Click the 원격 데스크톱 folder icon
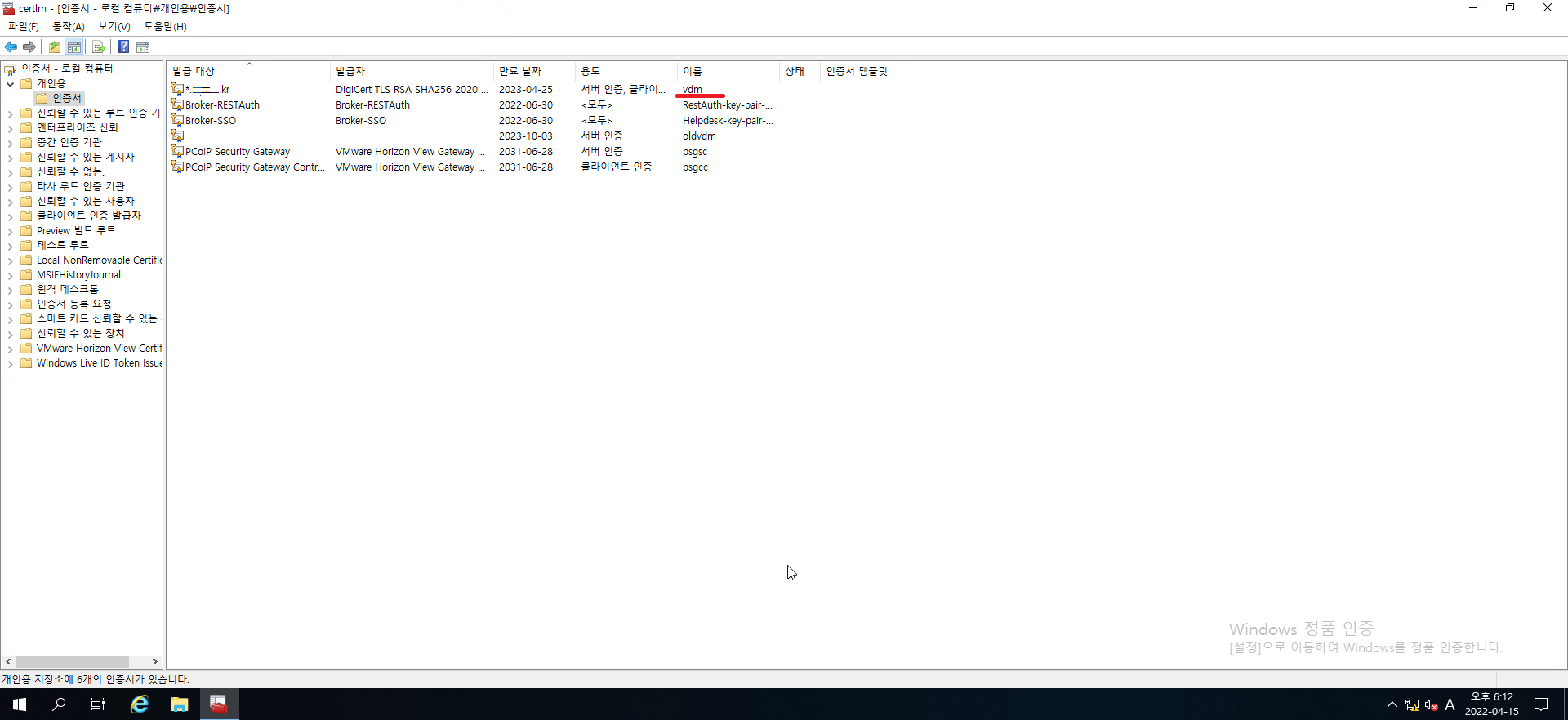1568x720 pixels. pos(26,289)
